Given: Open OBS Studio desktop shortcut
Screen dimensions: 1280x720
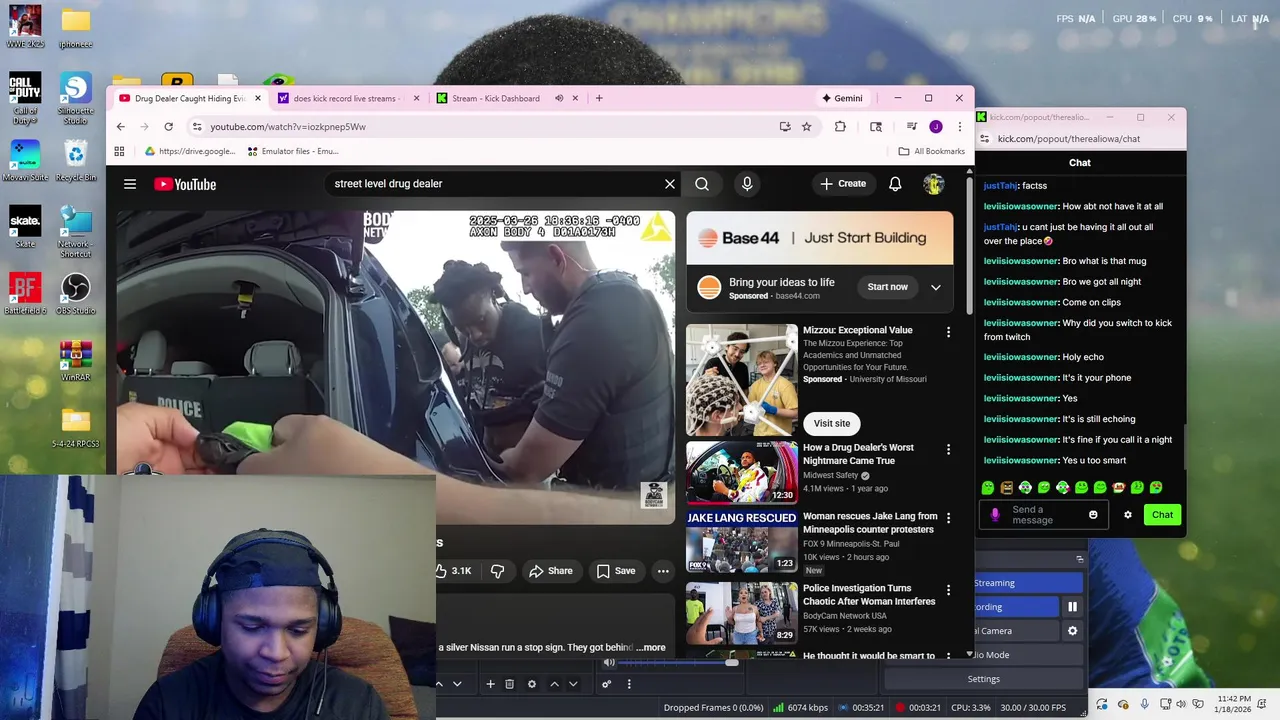Looking at the screenshot, I should pos(75,295).
